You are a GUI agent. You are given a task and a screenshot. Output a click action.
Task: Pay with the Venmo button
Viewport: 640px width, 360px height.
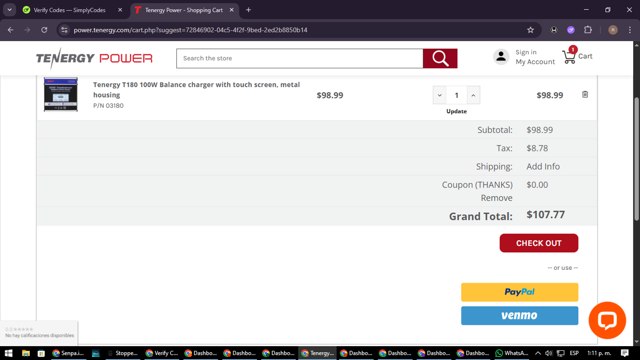pyautogui.click(x=520, y=316)
